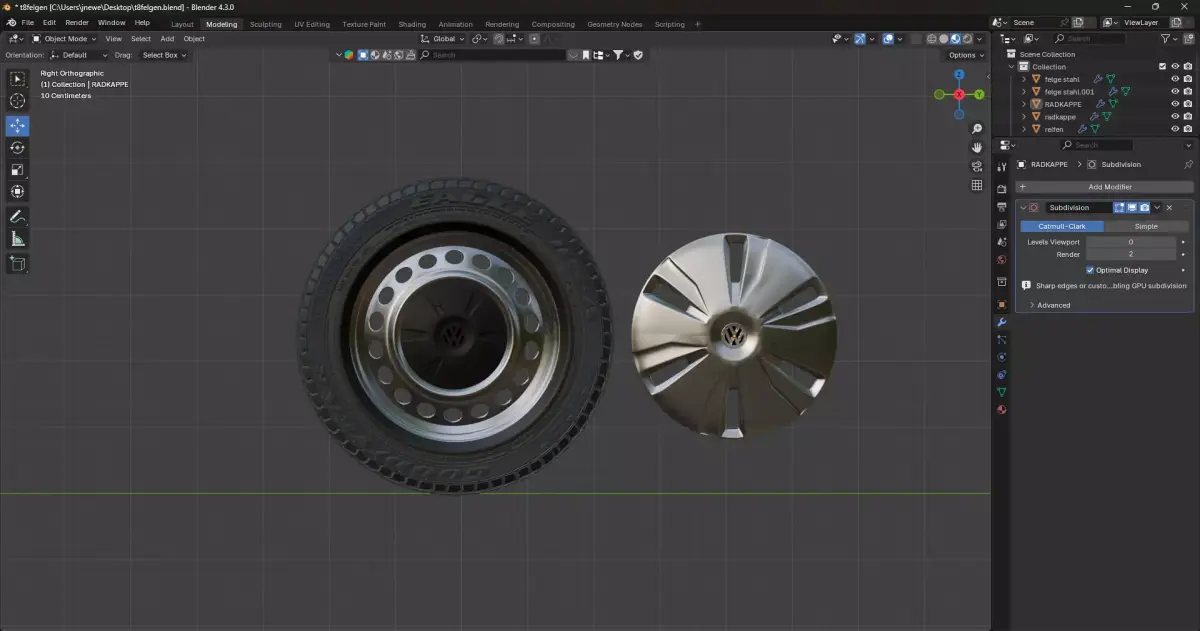Open the Object Data properties tab
Viewport: 1200px width, 631px height.
(x=1001, y=392)
